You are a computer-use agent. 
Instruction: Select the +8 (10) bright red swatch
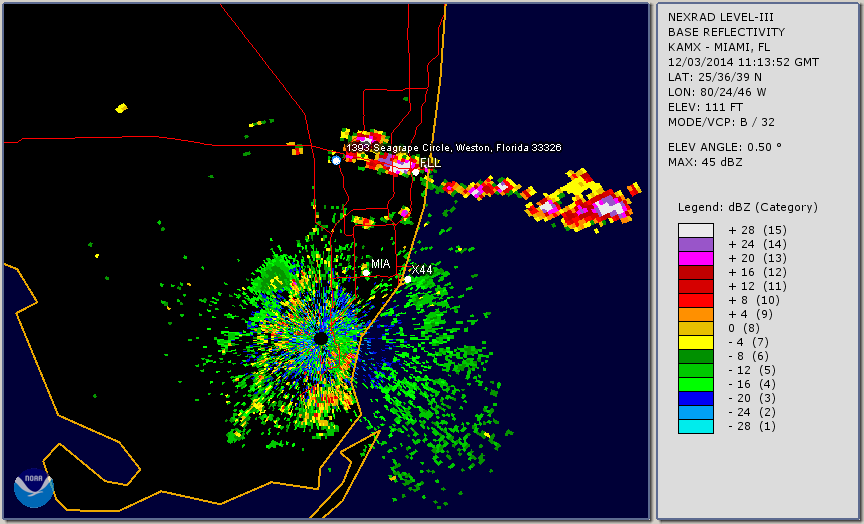coord(696,300)
